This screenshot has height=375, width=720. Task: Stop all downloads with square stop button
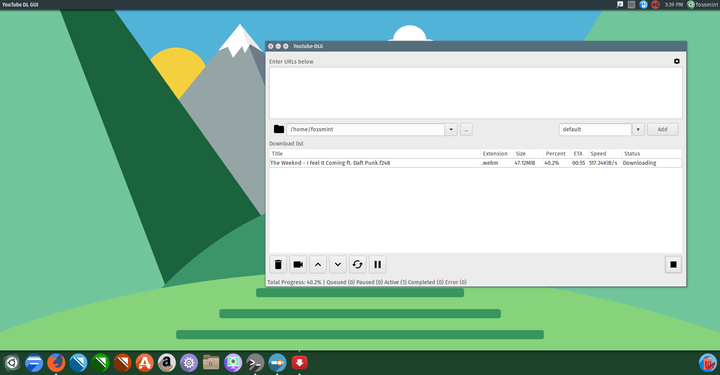[673, 264]
